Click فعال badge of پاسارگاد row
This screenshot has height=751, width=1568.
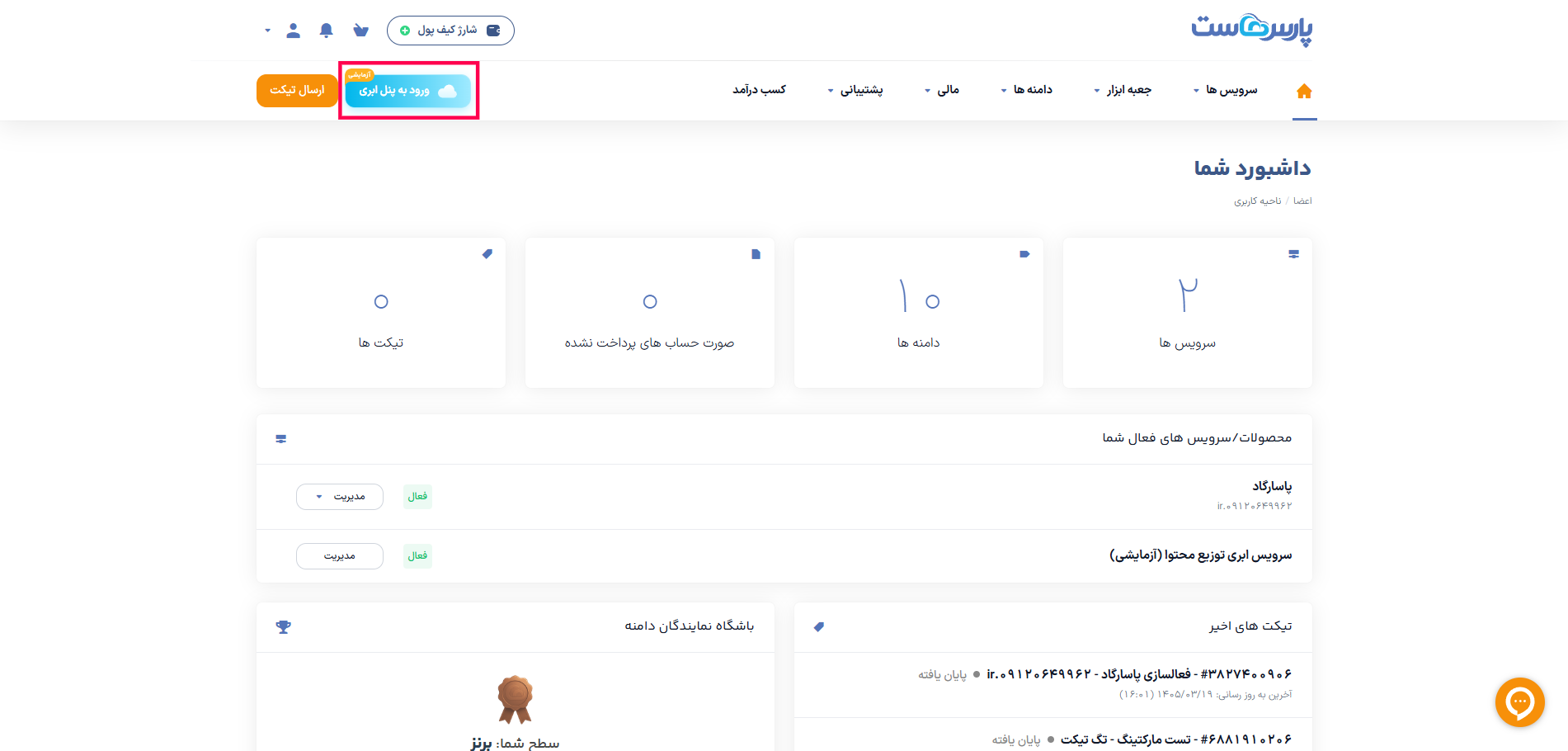click(417, 497)
